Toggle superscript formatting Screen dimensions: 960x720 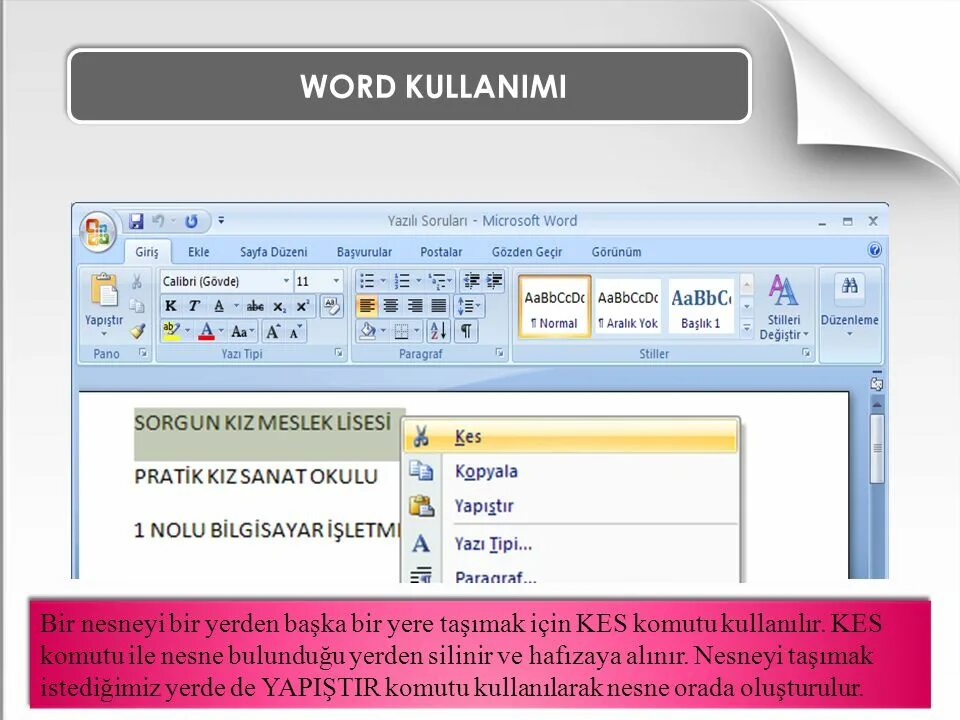[x=302, y=306]
